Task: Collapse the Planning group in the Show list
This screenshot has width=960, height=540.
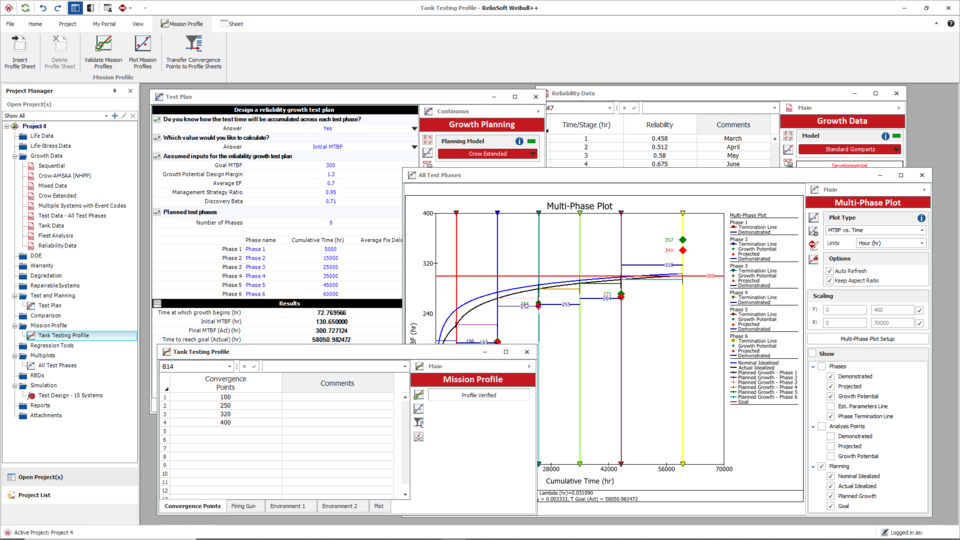Action: coord(813,467)
